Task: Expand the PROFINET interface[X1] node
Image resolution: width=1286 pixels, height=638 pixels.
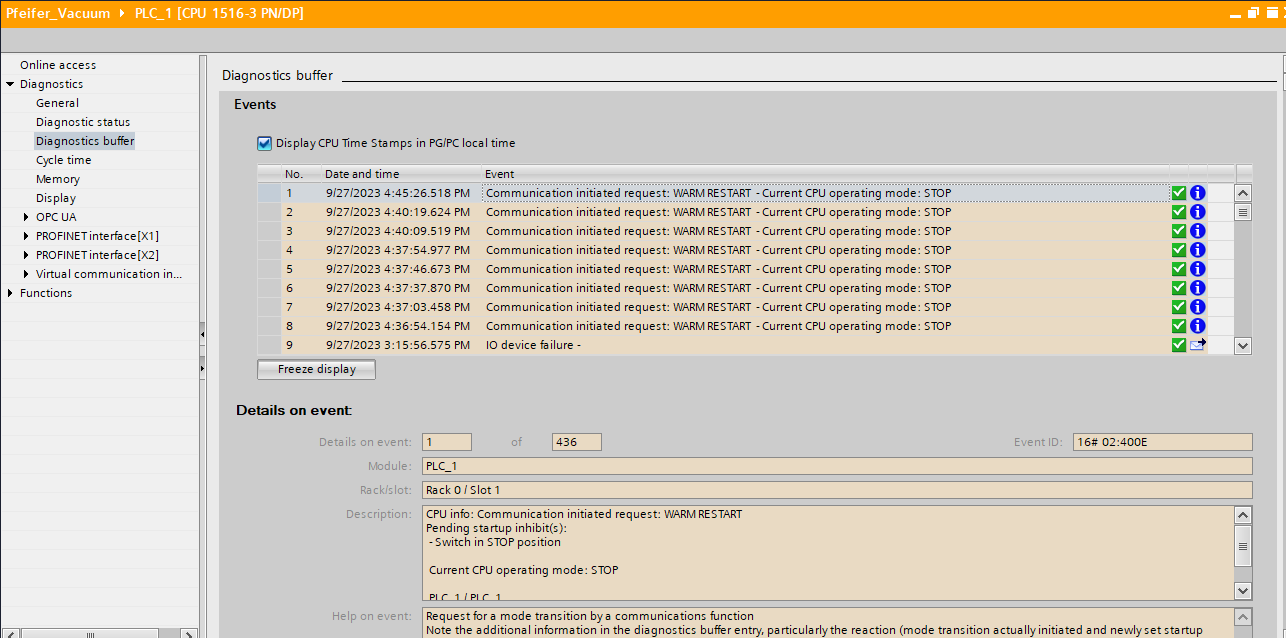Action: pos(26,236)
